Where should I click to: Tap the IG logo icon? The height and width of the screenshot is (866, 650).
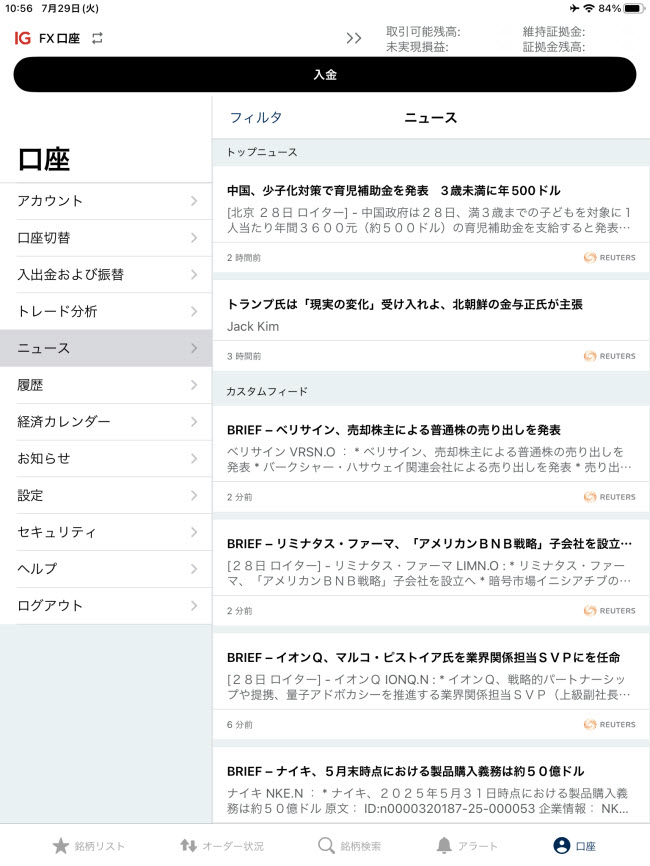23,38
